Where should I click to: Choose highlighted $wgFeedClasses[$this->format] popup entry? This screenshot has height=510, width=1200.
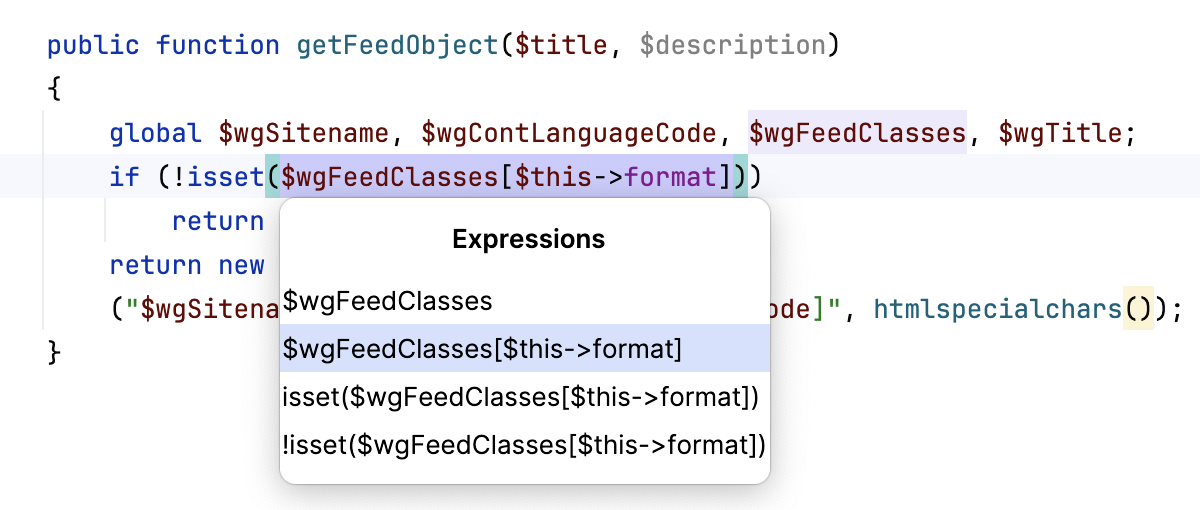pos(482,349)
